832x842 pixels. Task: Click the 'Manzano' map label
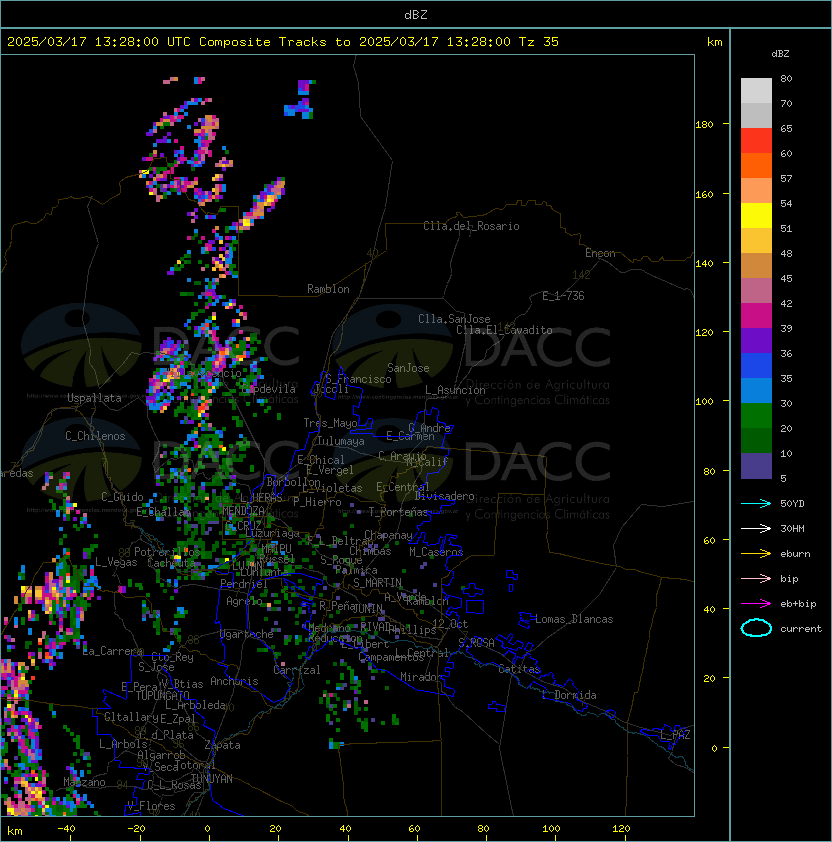[x=84, y=782]
